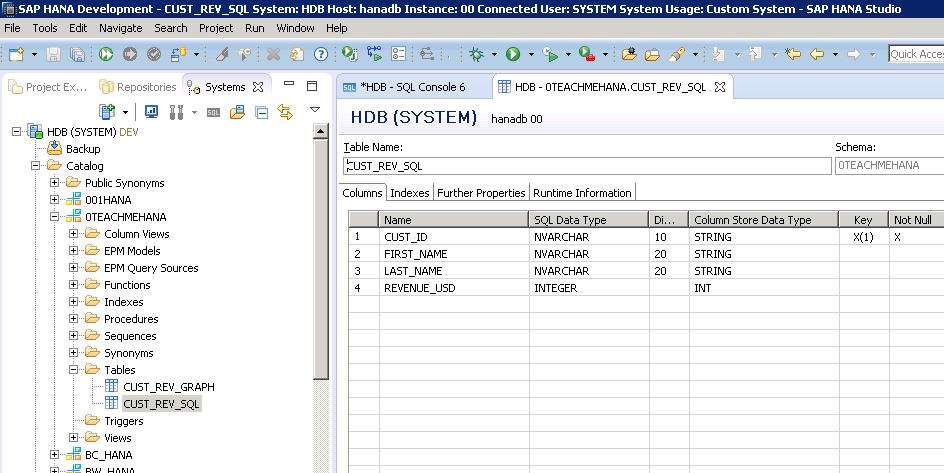Open the Administration monitor icon in Systems view
The width and height of the screenshot is (944, 473).
151,111
